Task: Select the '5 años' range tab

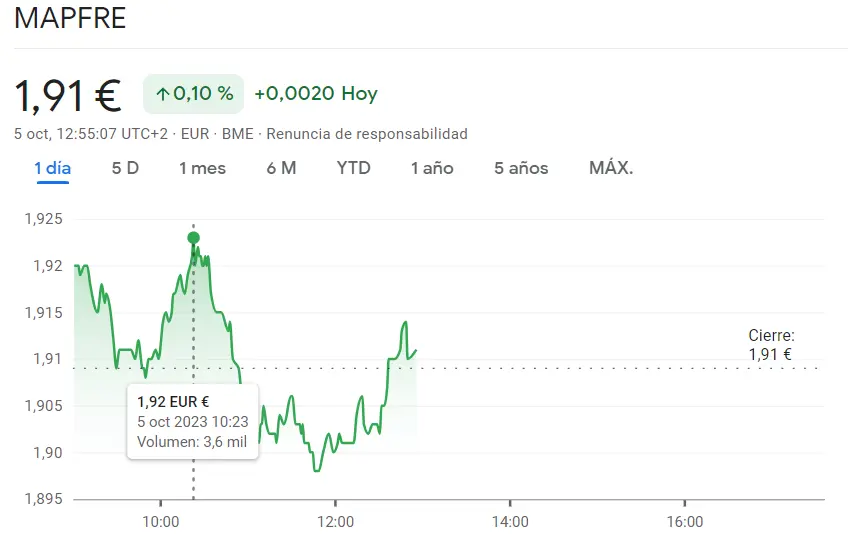Action: pos(521,168)
